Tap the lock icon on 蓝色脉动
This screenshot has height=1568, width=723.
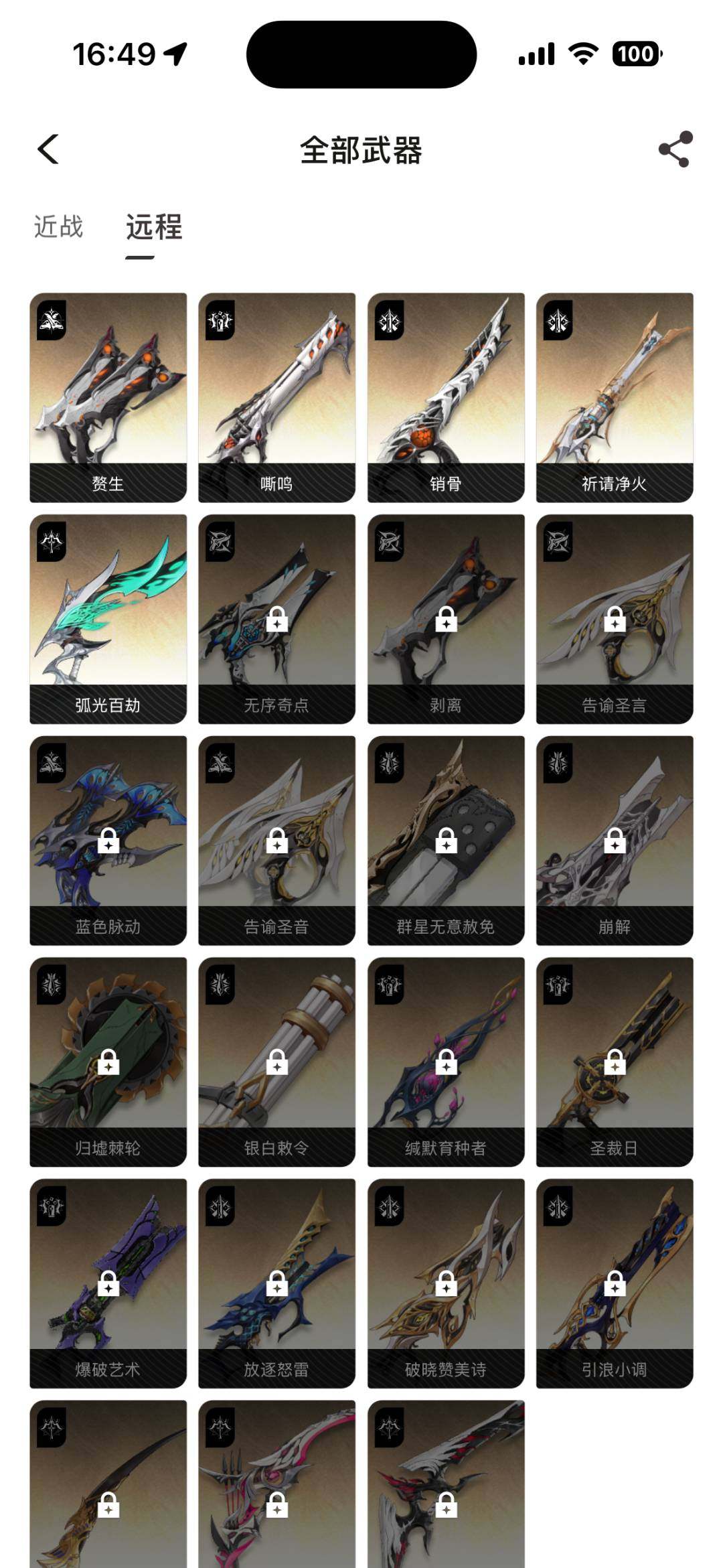point(108,841)
